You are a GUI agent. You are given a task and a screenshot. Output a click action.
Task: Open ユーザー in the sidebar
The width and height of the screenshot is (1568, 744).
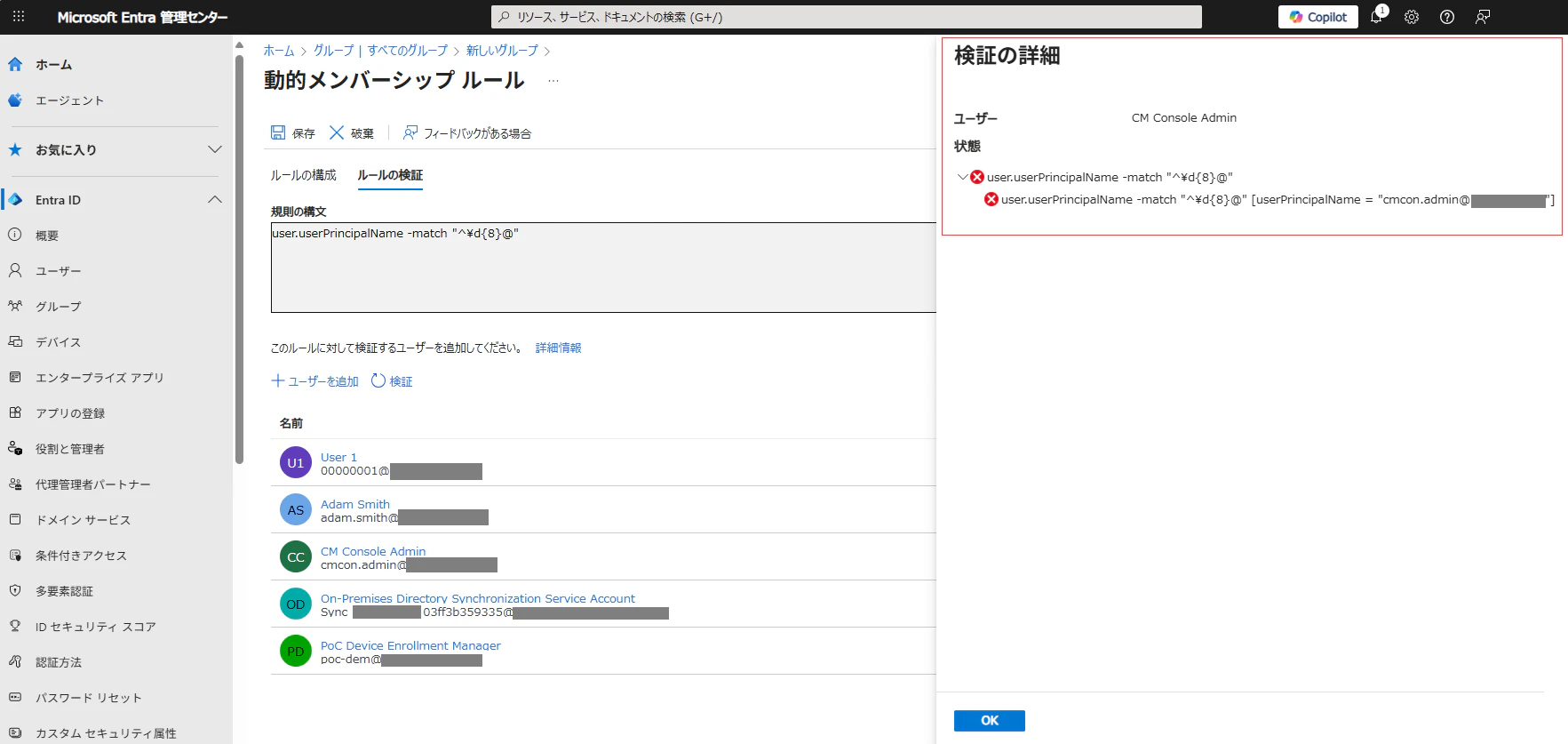(58, 271)
